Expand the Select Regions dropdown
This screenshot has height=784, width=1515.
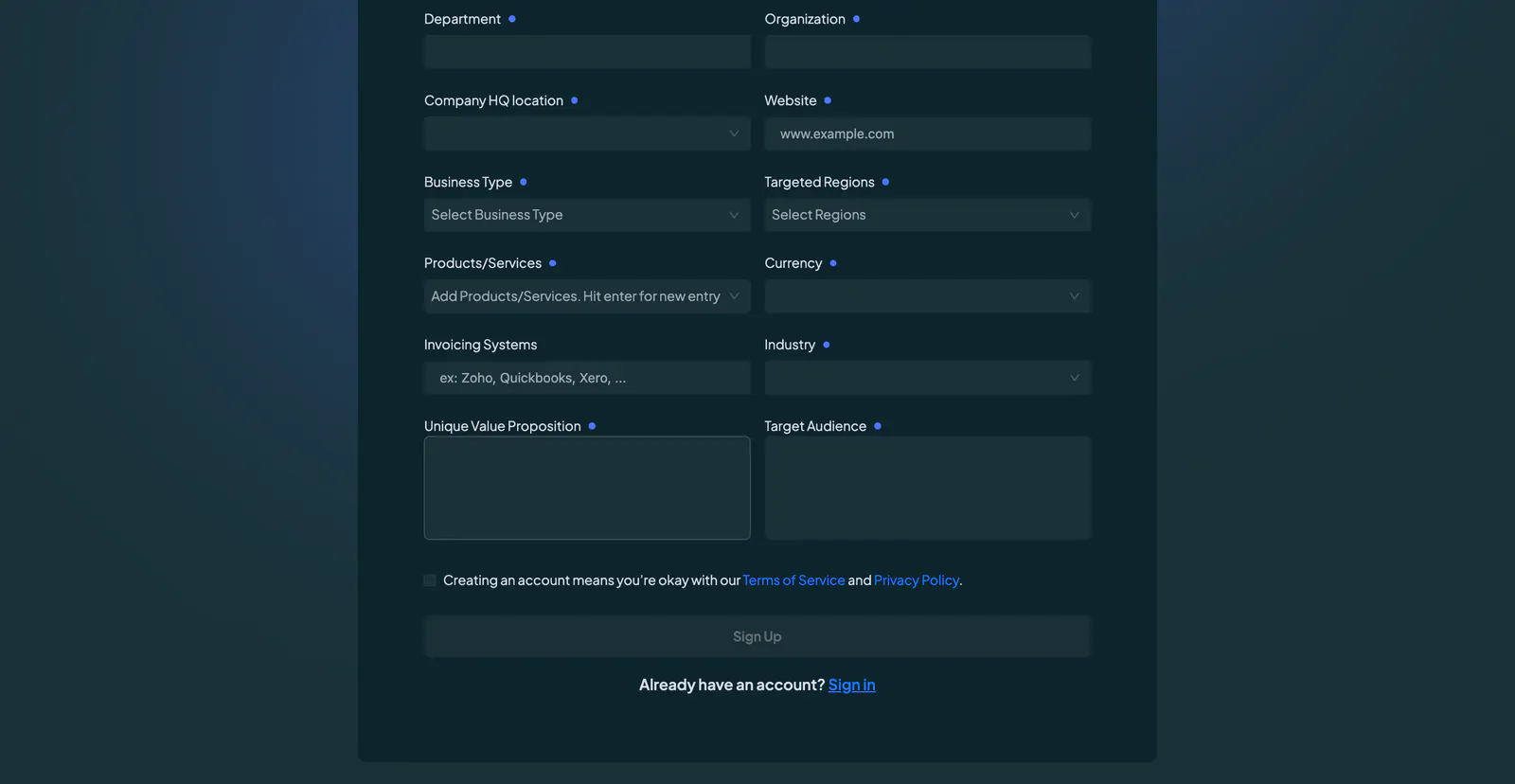coord(928,215)
